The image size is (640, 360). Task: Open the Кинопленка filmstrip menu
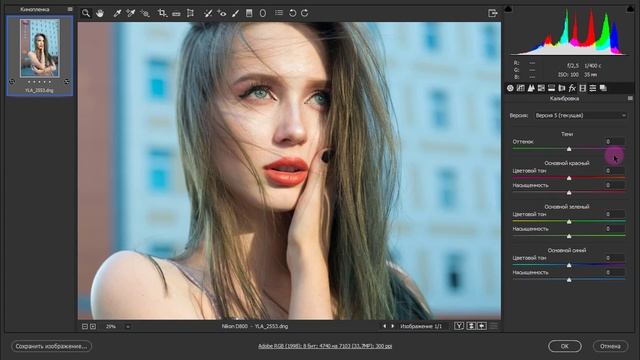pos(70,9)
